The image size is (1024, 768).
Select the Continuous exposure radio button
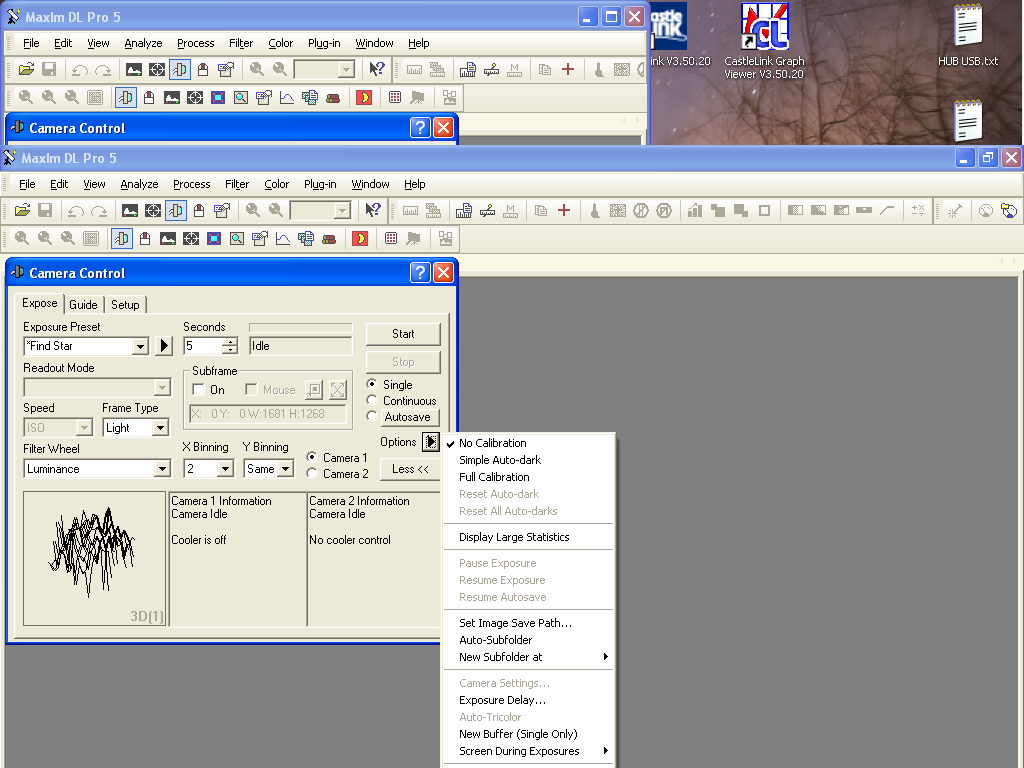coord(372,400)
